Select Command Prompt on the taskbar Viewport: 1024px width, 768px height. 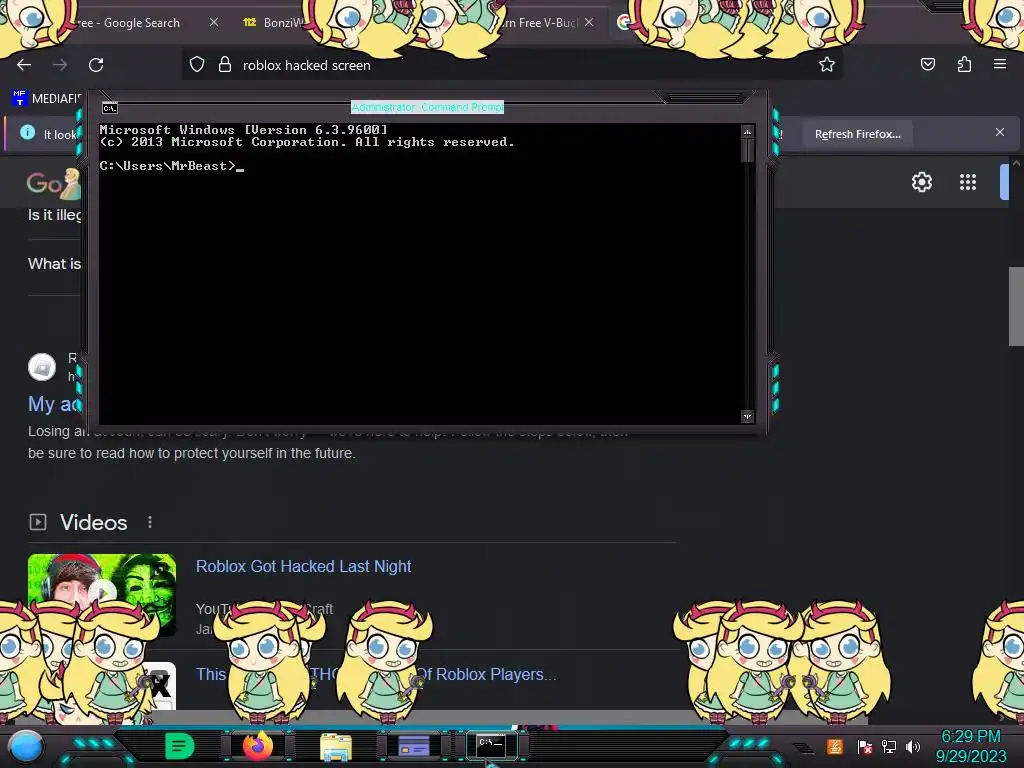[491, 745]
